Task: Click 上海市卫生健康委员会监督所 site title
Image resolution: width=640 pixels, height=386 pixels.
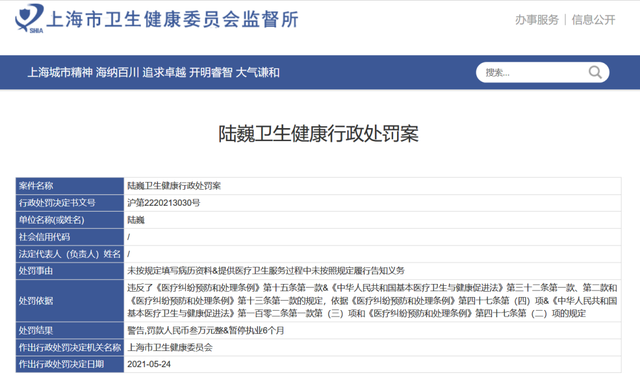Action: coord(173,19)
